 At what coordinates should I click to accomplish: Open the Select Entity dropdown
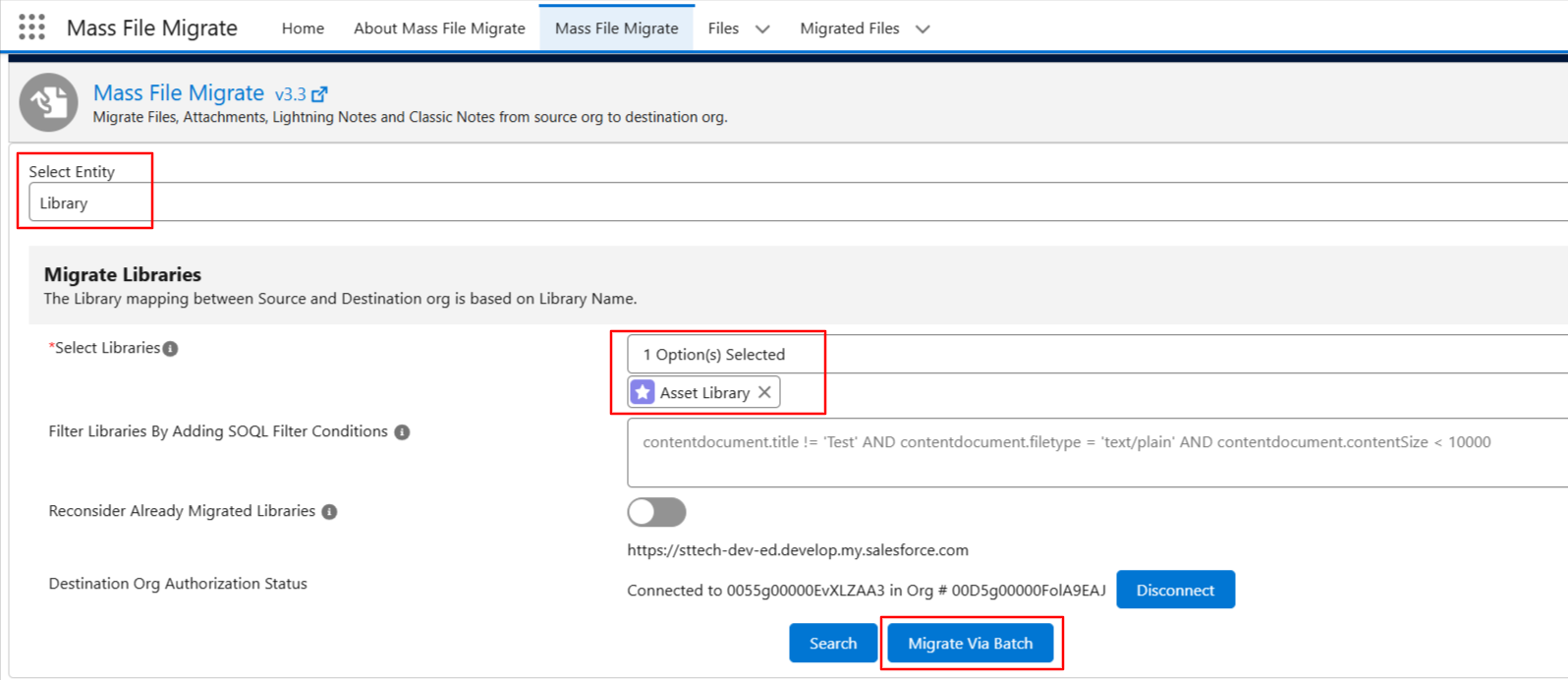pyautogui.click(x=798, y=202)
